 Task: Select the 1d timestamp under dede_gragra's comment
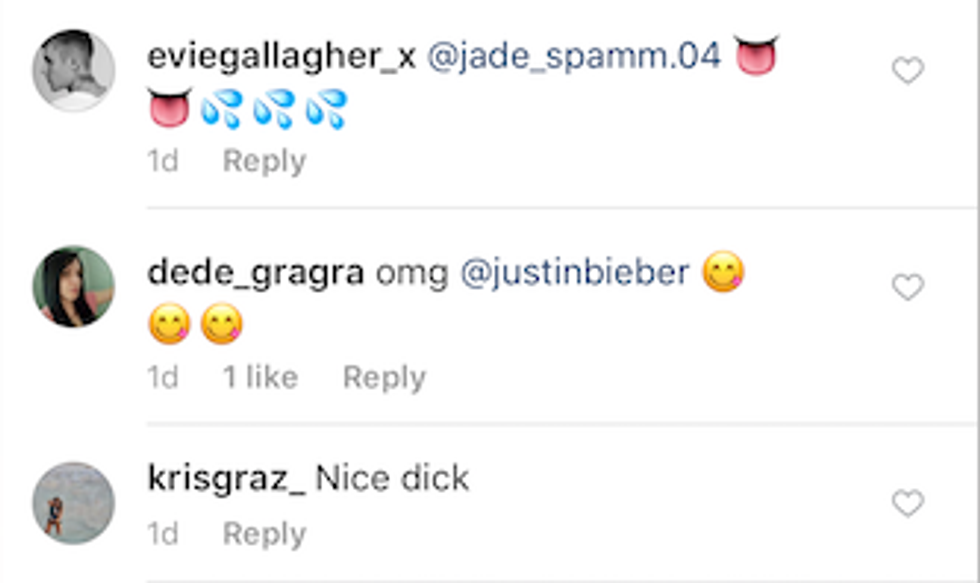163,377
